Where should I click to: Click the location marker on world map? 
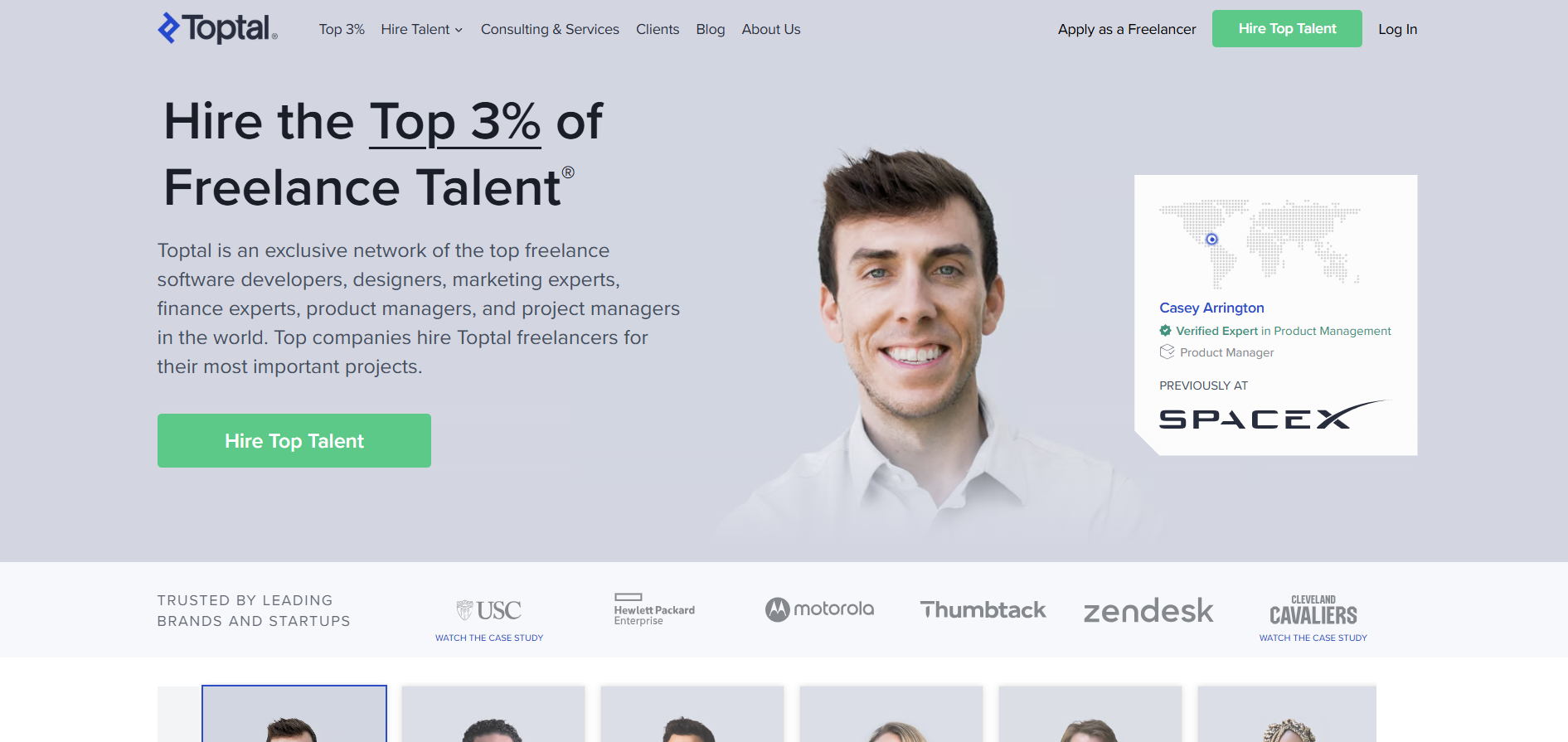[x=1211, y=239]
